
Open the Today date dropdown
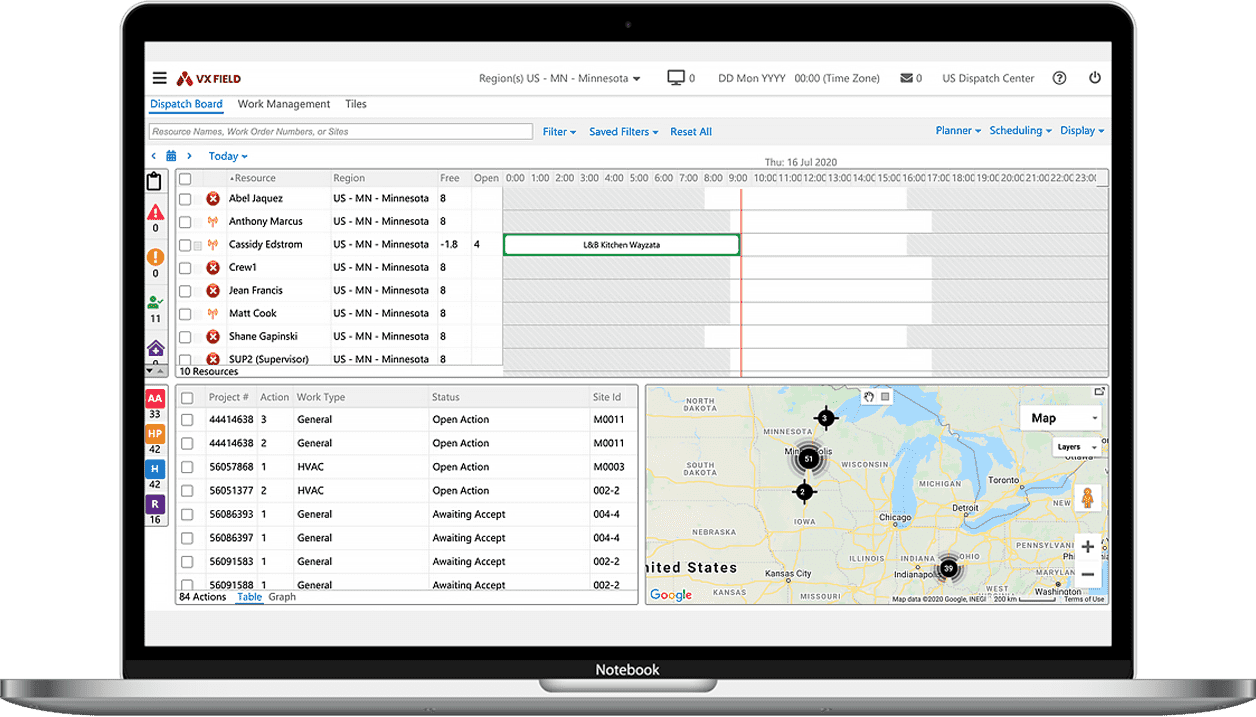tap(228, 156)
